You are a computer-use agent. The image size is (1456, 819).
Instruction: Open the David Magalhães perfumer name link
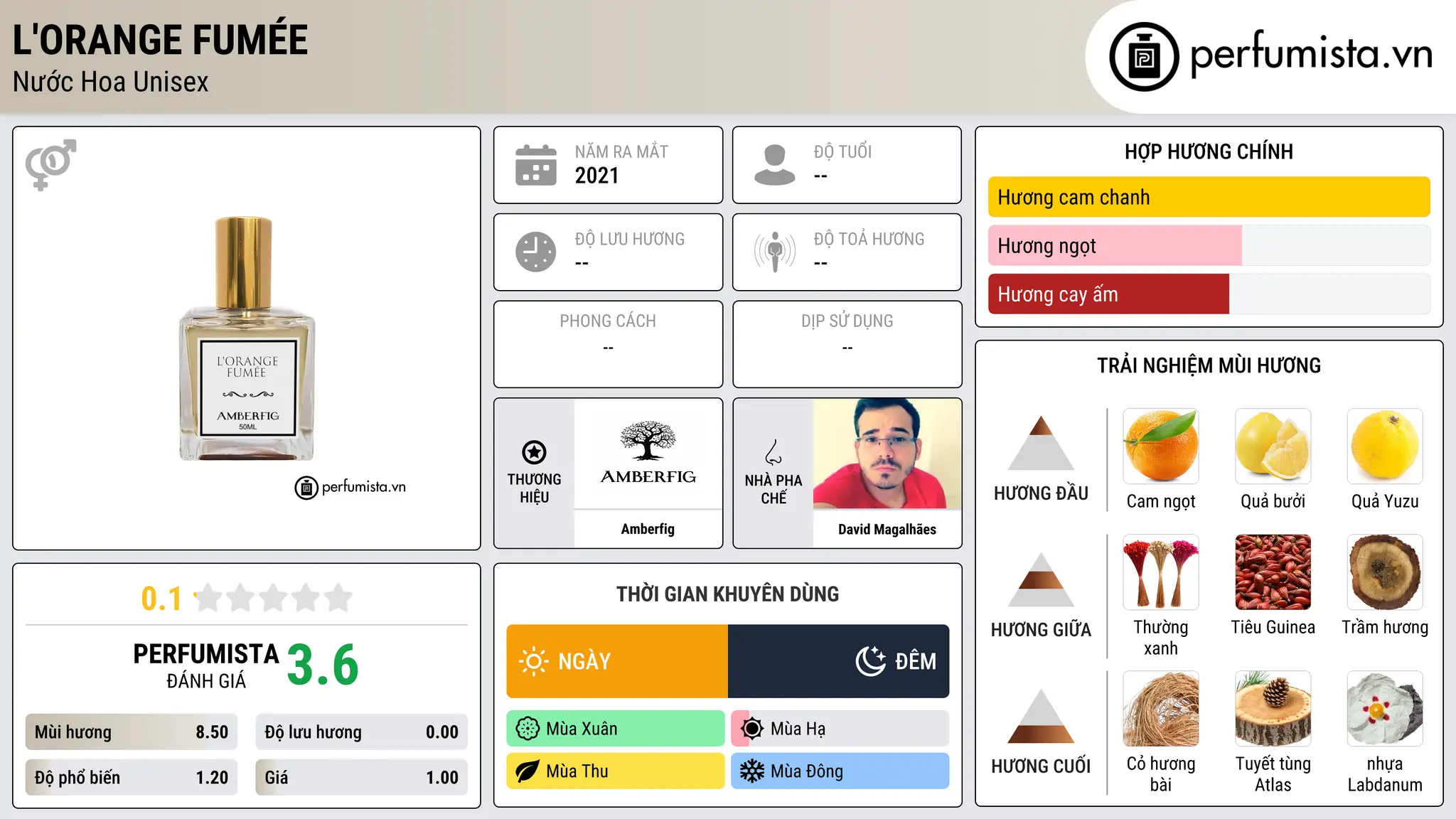pyautogui.click(x=887, y=529)
